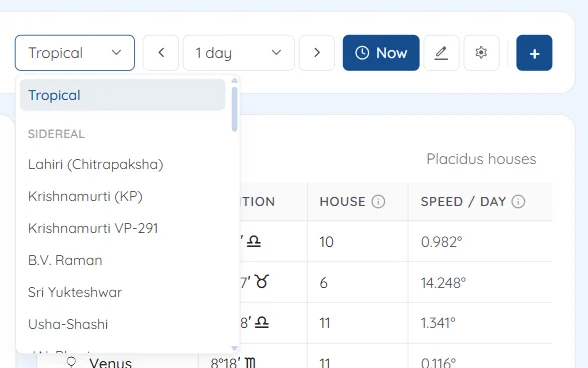
Task: Click the pencil edit icon
Action: 441,53
